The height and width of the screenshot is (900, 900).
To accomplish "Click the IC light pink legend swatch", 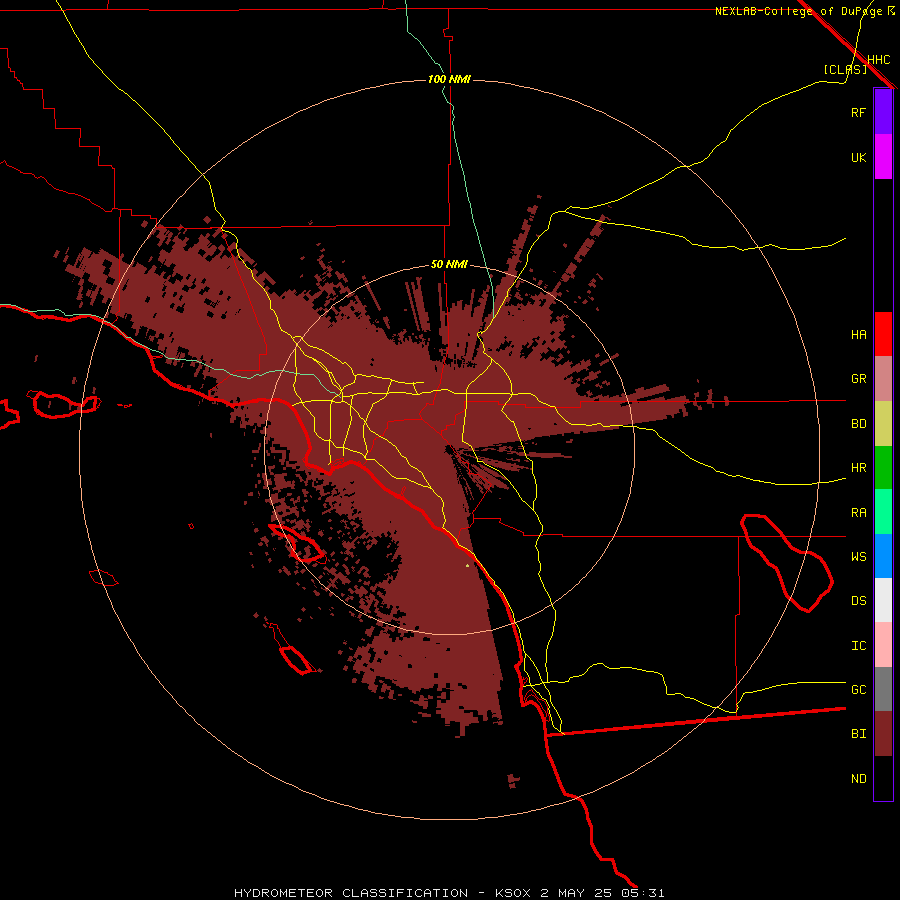I will (x=883, y=645).
